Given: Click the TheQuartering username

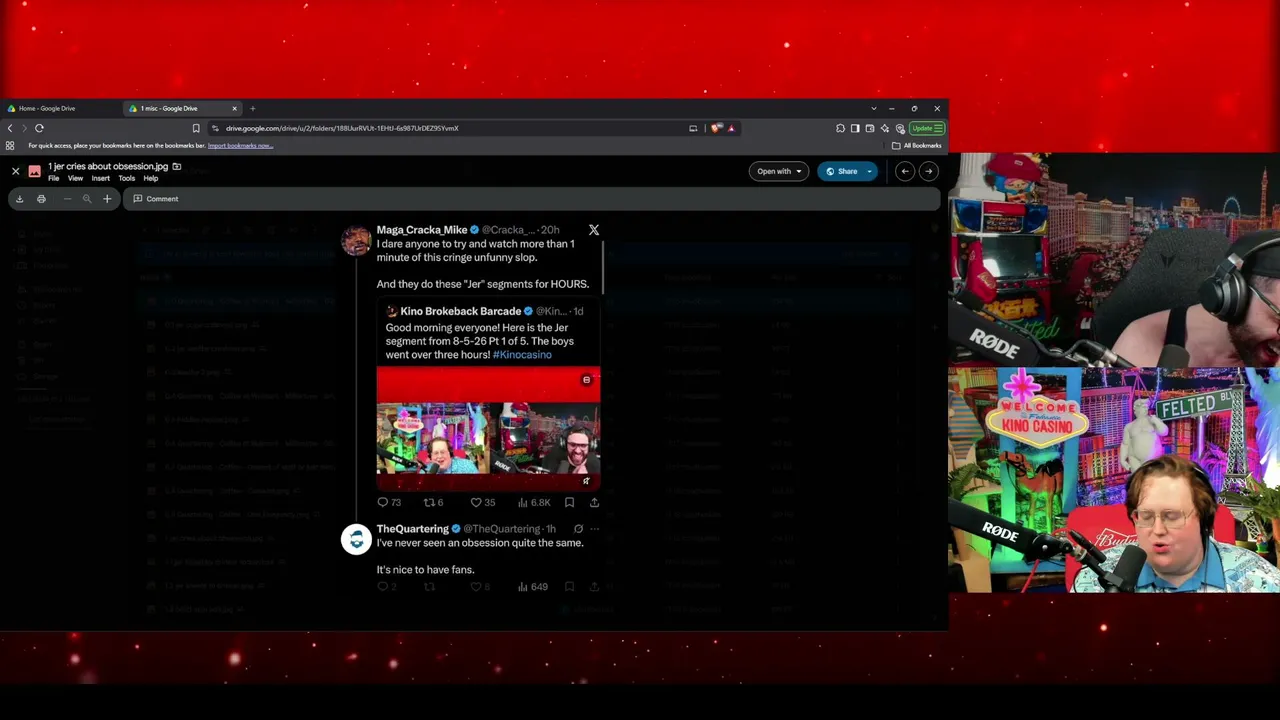Looking at the screenshot, I should click(413, 529).
